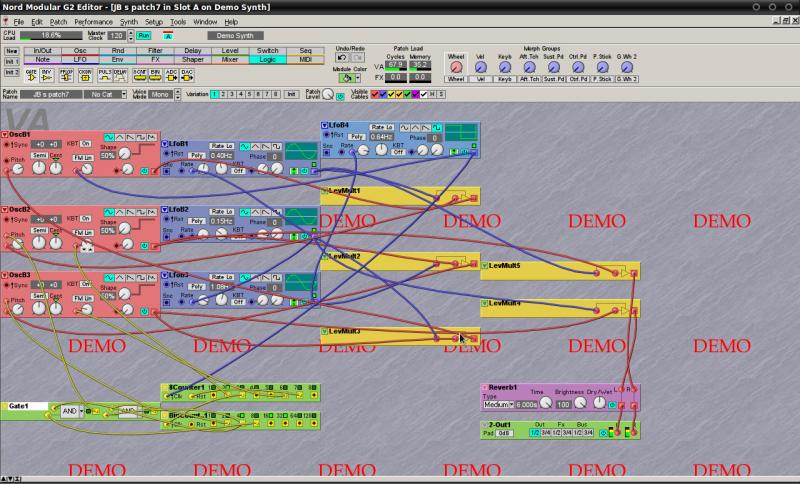Open the File menu
This screenshot has width=800, height=484.
(x=19, y=22)
